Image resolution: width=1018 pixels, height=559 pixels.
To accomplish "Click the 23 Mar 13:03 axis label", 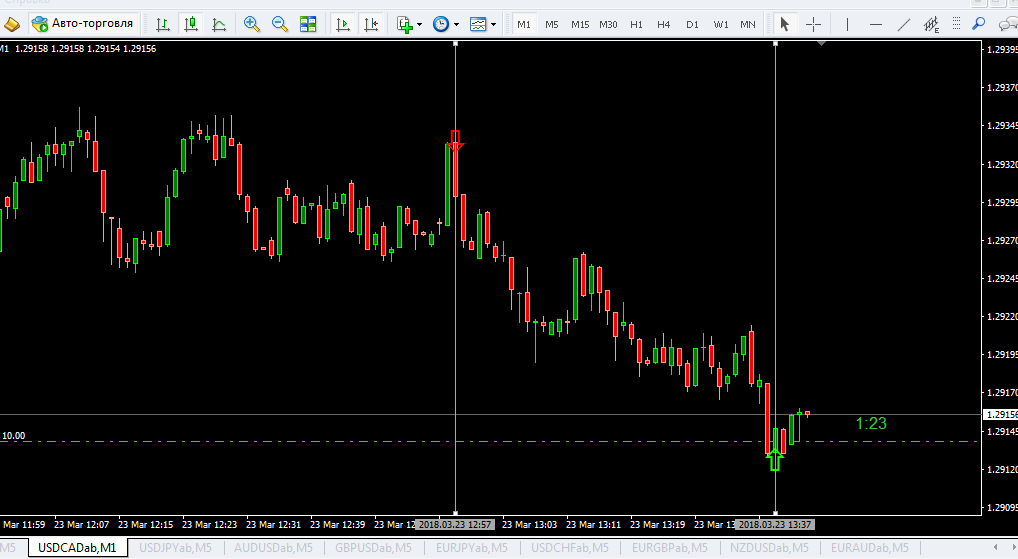I will 529,524.
